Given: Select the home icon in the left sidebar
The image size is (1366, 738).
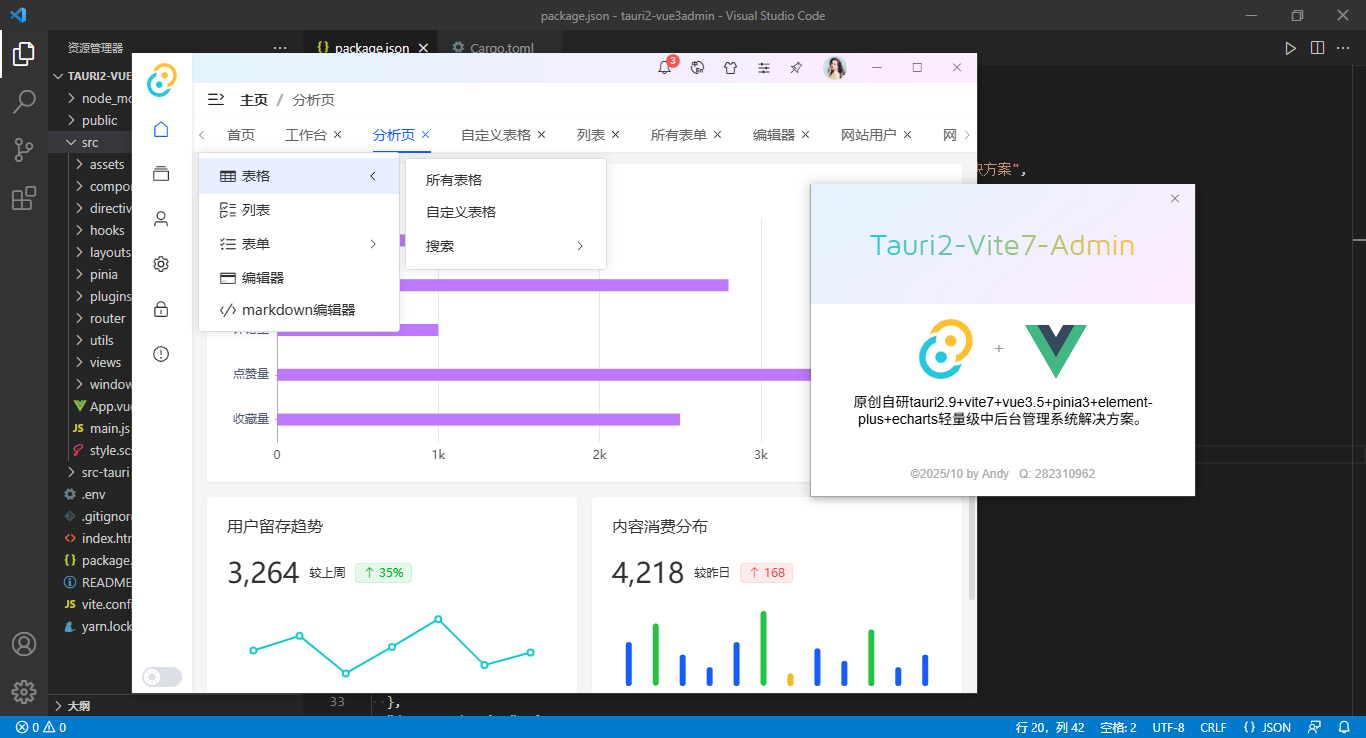Looking at the screenshot, I should coord(160,129).
